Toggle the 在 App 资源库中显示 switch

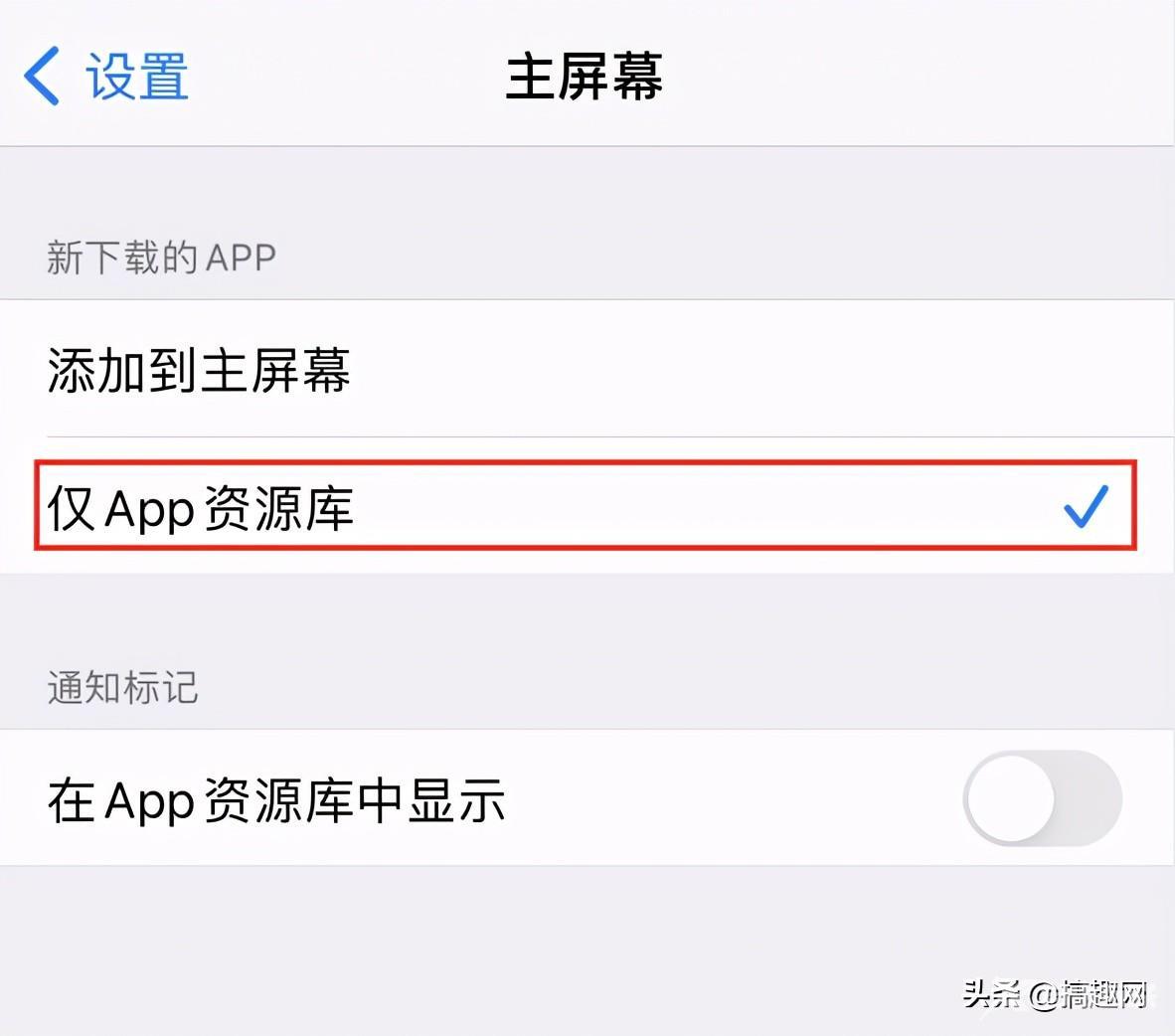(x=1043, y=798)
